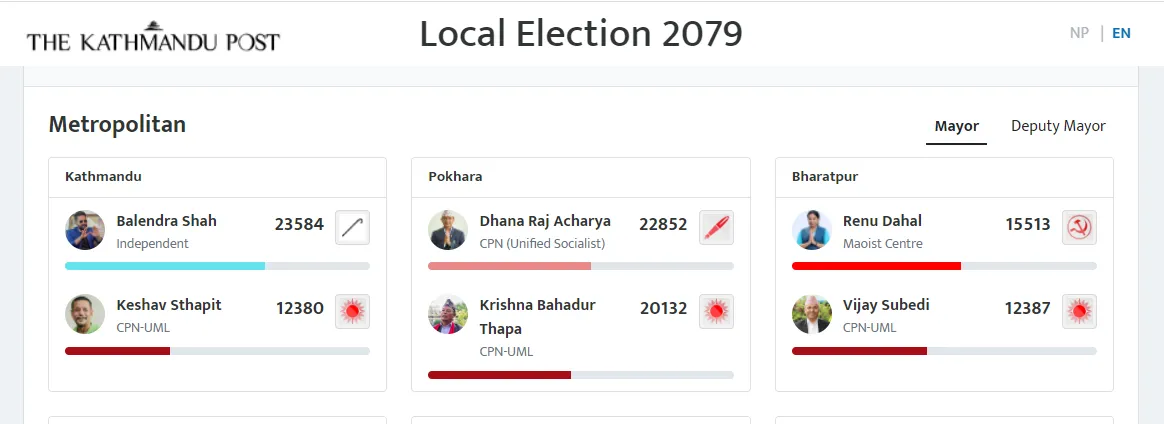
Task: Click Renu Dahal's hammer and sickle symbol
Action: (1079, 227)
